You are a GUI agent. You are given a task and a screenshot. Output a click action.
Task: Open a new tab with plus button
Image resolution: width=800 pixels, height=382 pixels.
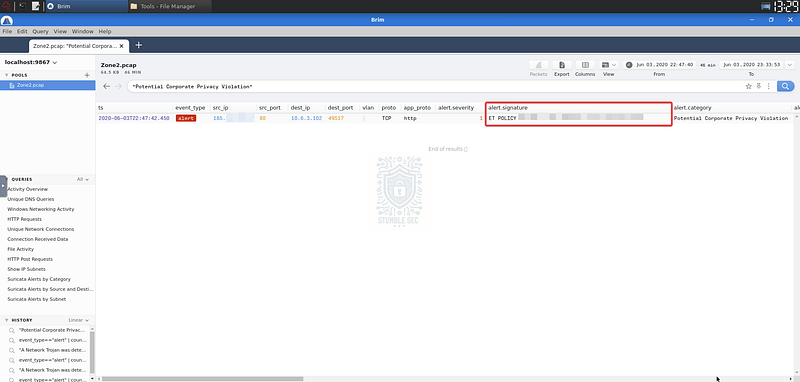click(x=138, y=45)
